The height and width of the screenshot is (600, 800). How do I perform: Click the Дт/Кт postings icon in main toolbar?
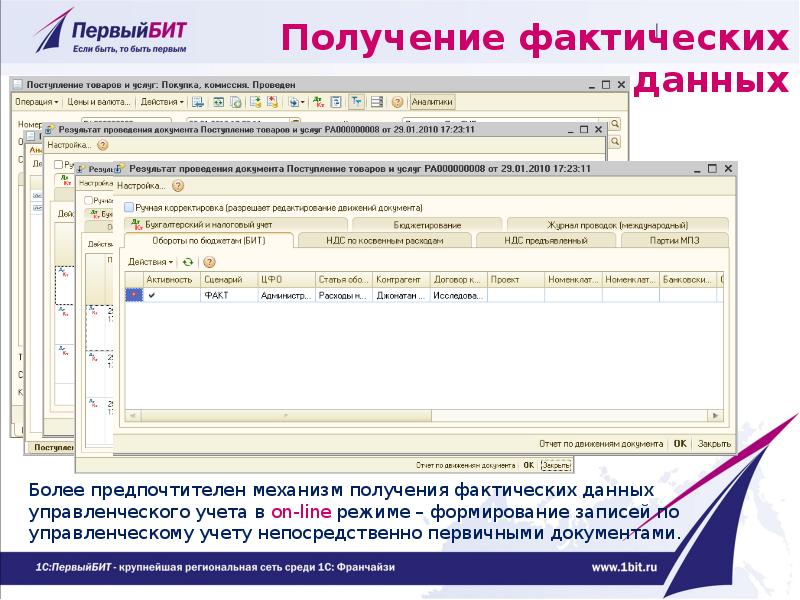(317, 102)
